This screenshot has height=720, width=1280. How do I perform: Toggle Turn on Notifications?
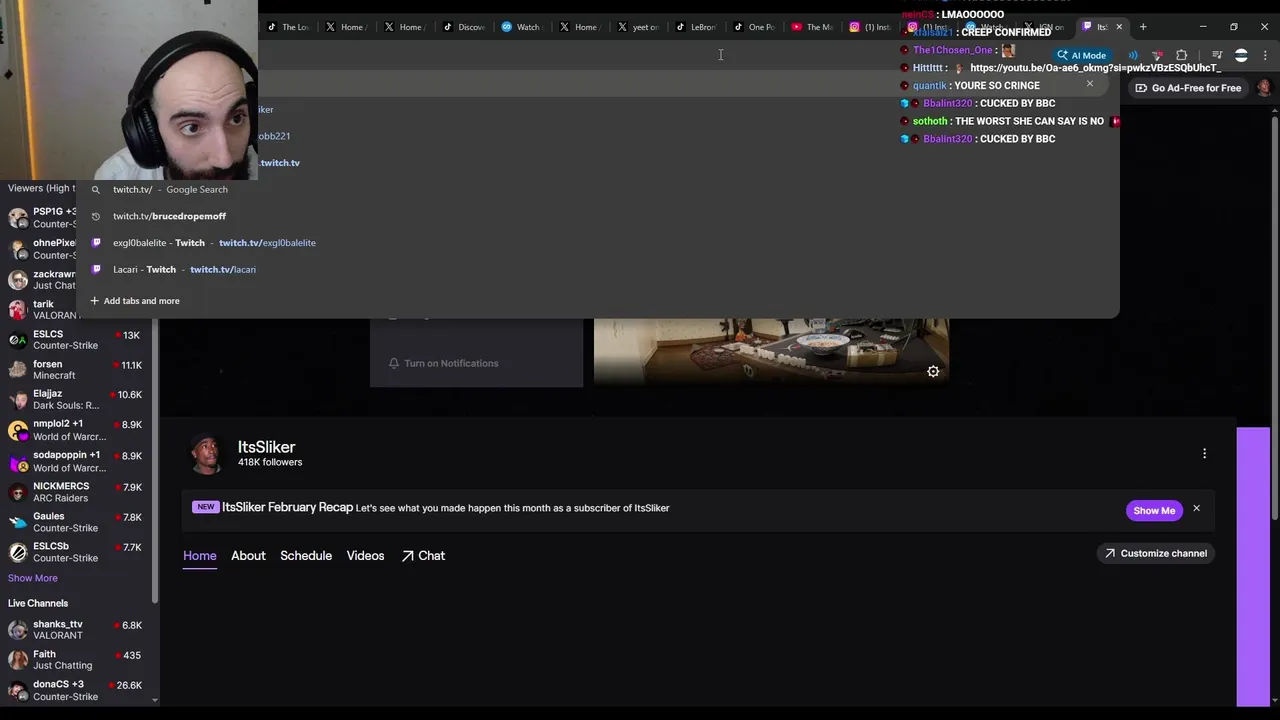click(443, 363)
